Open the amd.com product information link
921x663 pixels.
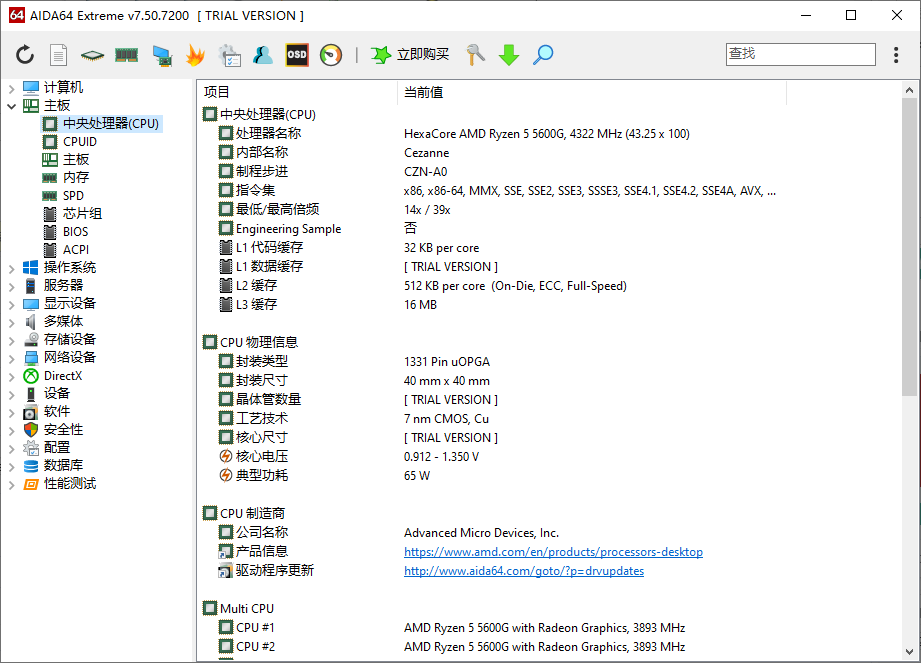pos(553,552)
